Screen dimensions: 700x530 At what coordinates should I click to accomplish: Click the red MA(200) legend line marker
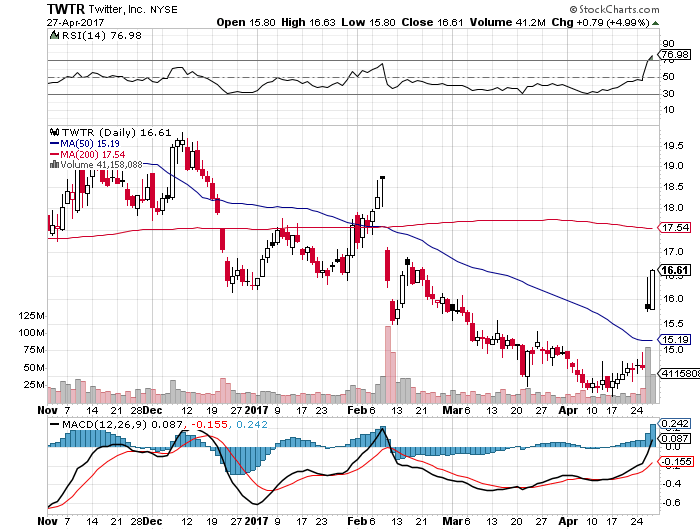(x=53, y=154)
